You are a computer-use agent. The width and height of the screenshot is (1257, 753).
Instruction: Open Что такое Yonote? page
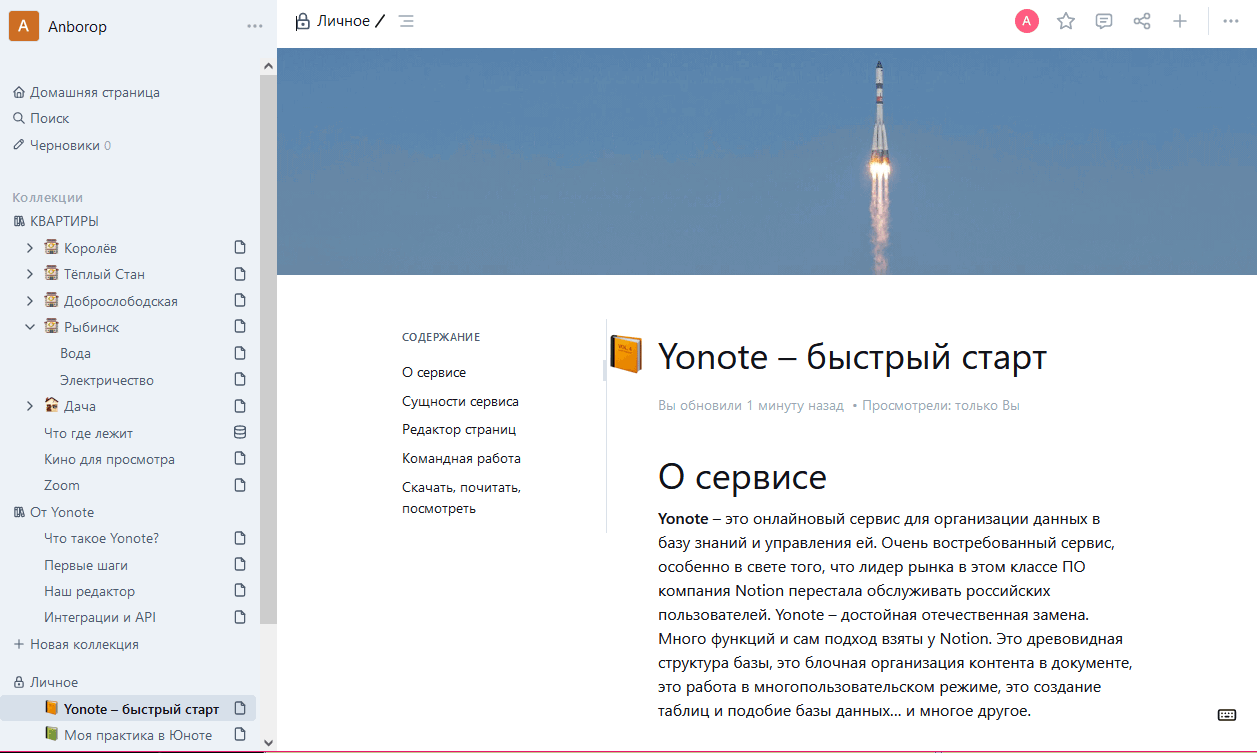(x=101, y=538)
